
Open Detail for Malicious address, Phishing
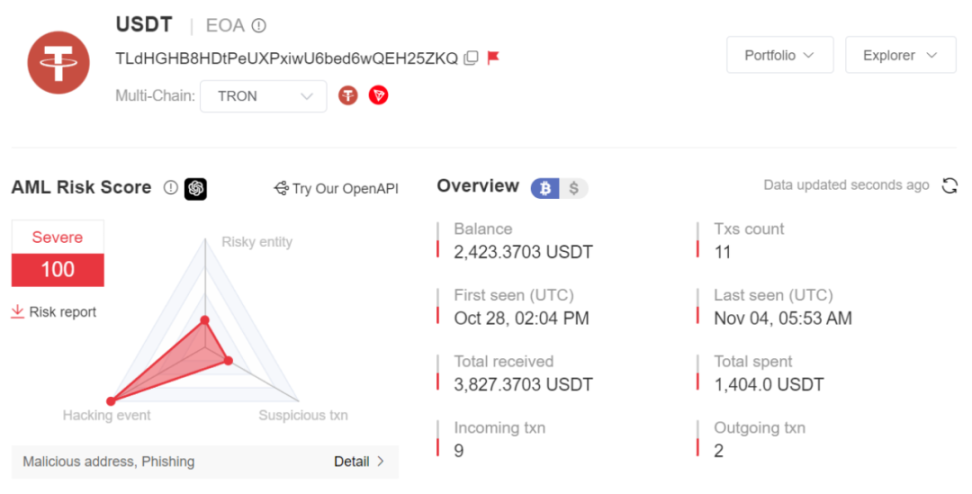359,462
